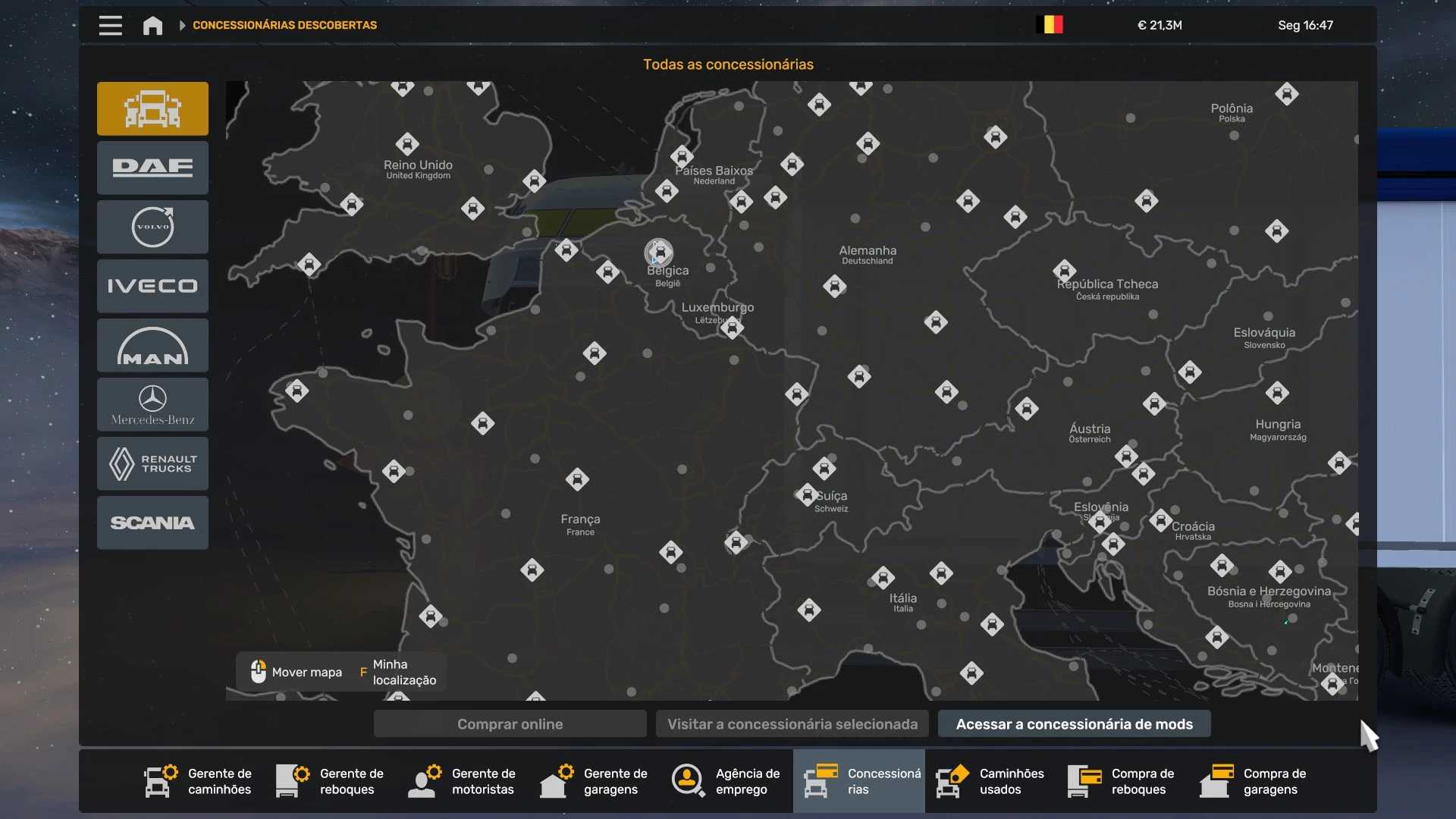Screen dimensions: 1456x819
Task: Click Visitar a concessionária selecionada
Action: 792,724
